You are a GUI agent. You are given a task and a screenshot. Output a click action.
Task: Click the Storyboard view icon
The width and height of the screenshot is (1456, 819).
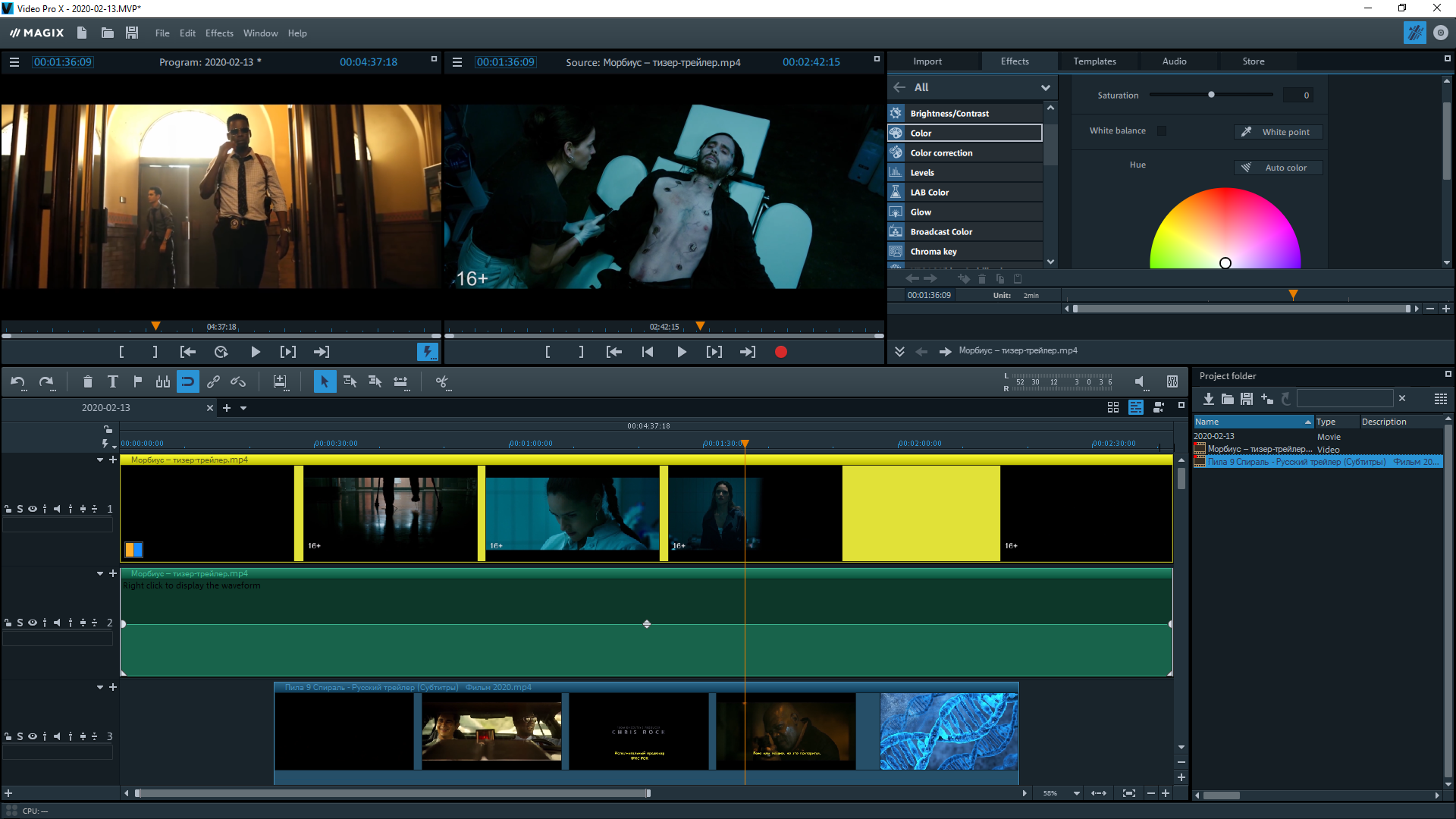(1113, 407)
